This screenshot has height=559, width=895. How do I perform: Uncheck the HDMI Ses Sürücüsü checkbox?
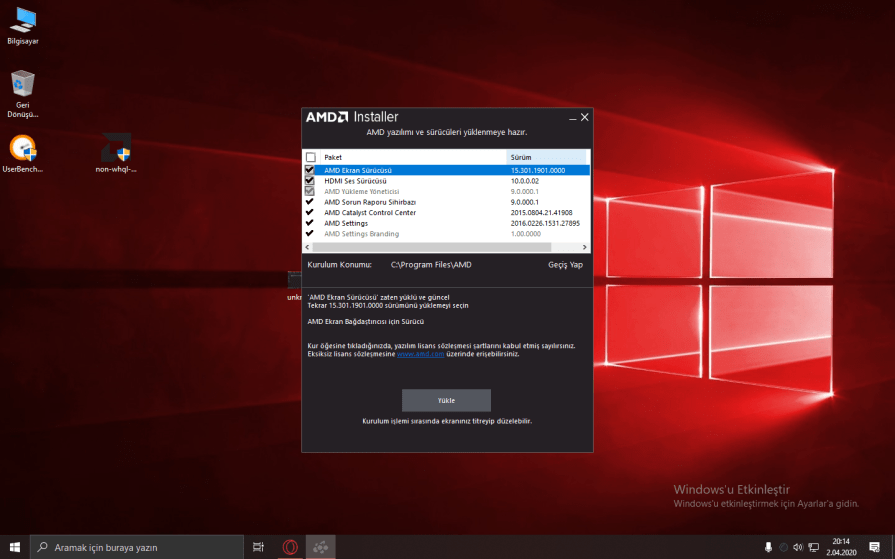309,180
